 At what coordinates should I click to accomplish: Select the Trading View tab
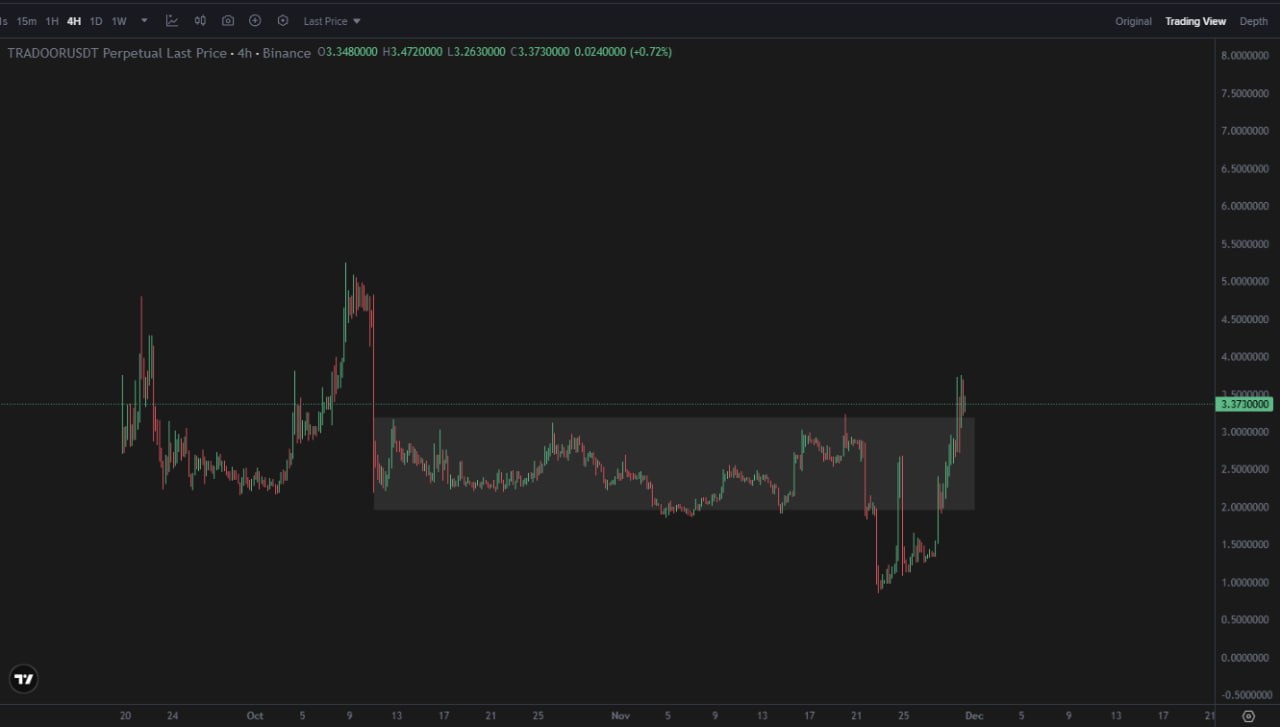[1195, 21]
